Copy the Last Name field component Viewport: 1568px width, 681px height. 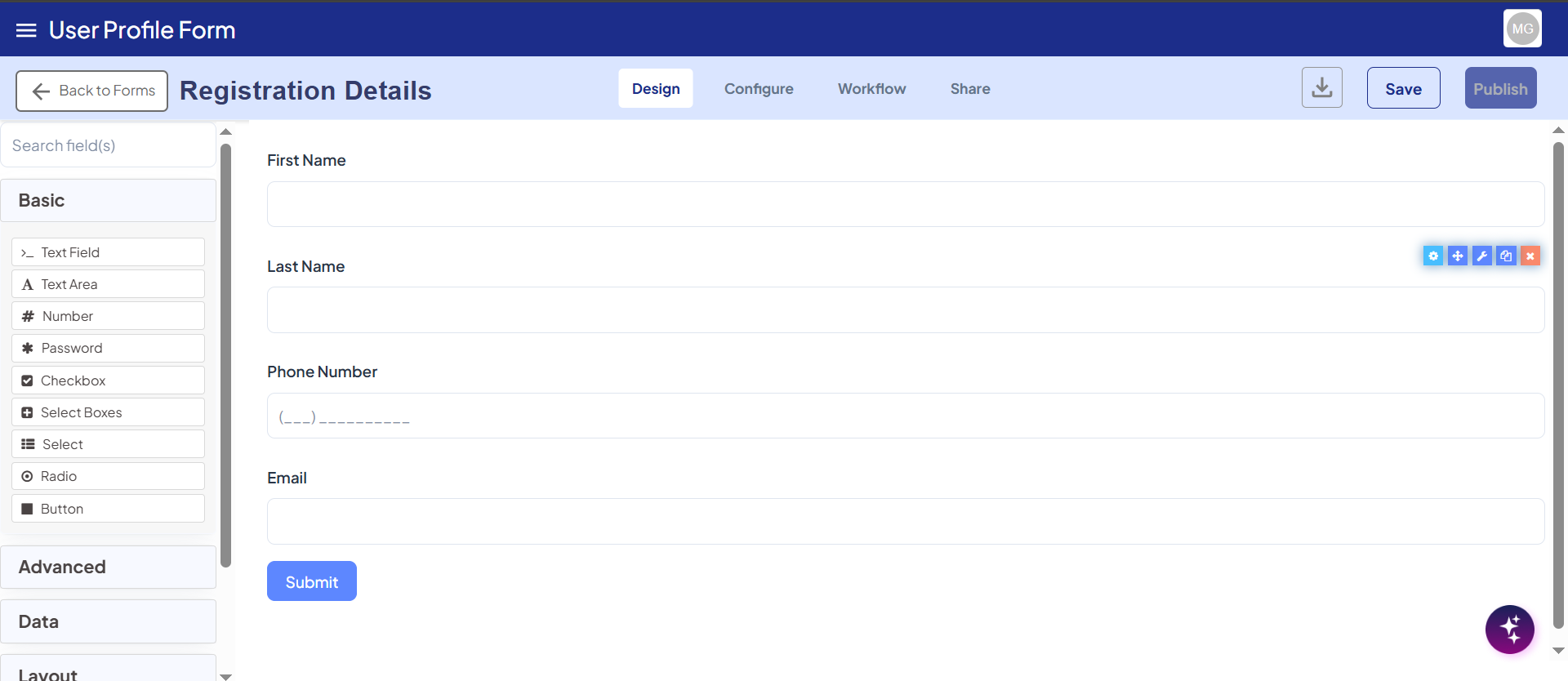pyautogui.click(x=1506, y=256)
